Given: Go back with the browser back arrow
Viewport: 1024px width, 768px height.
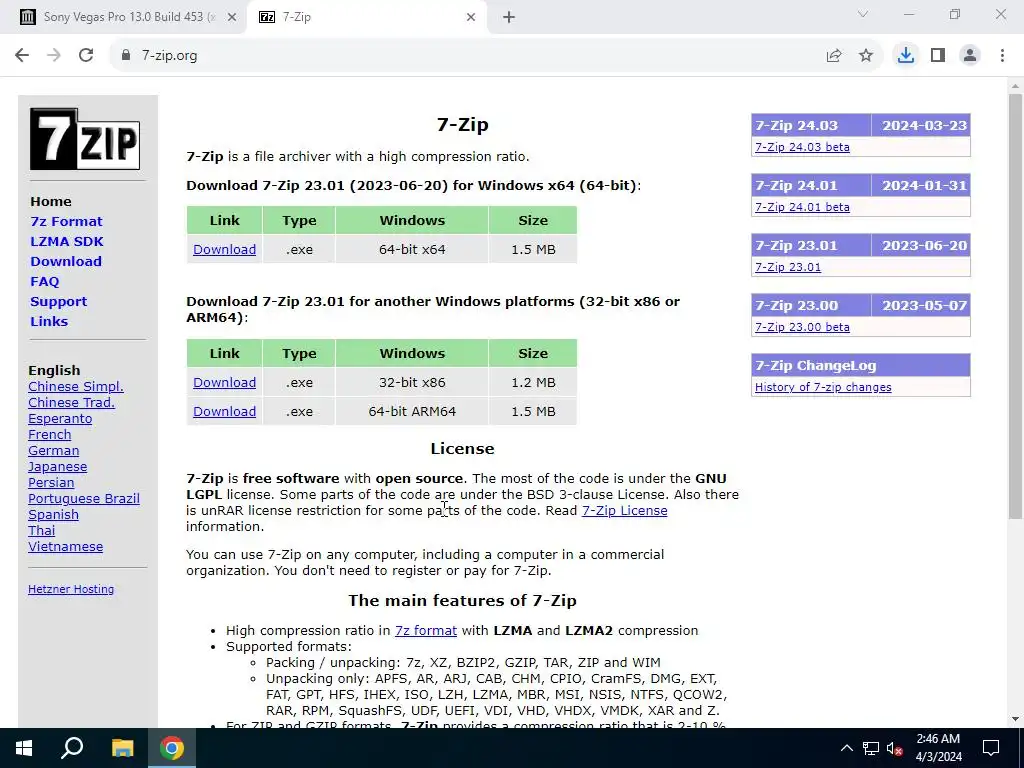Looking at the screenshot, I should point(22,56).
